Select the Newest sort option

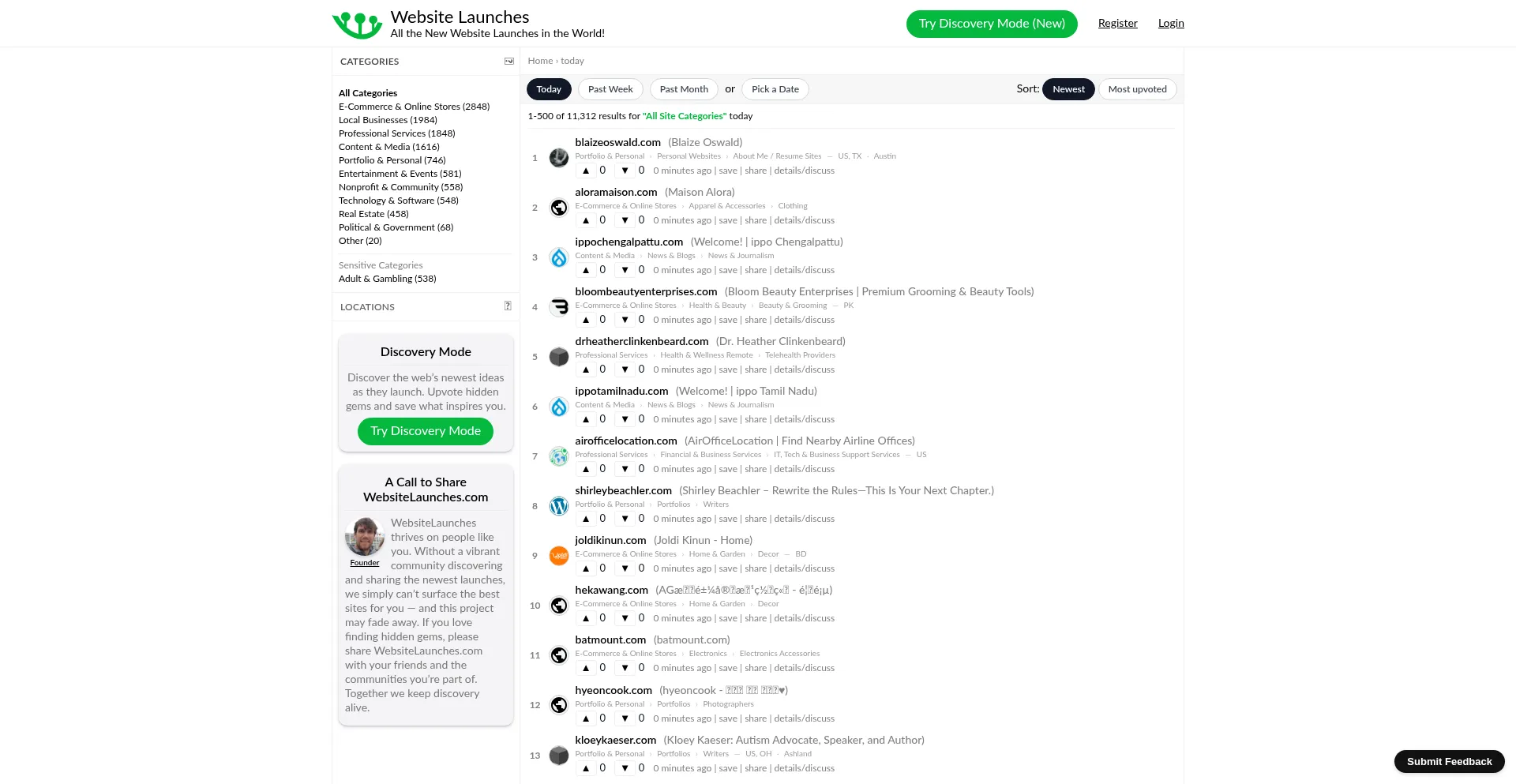point(1068,89)
